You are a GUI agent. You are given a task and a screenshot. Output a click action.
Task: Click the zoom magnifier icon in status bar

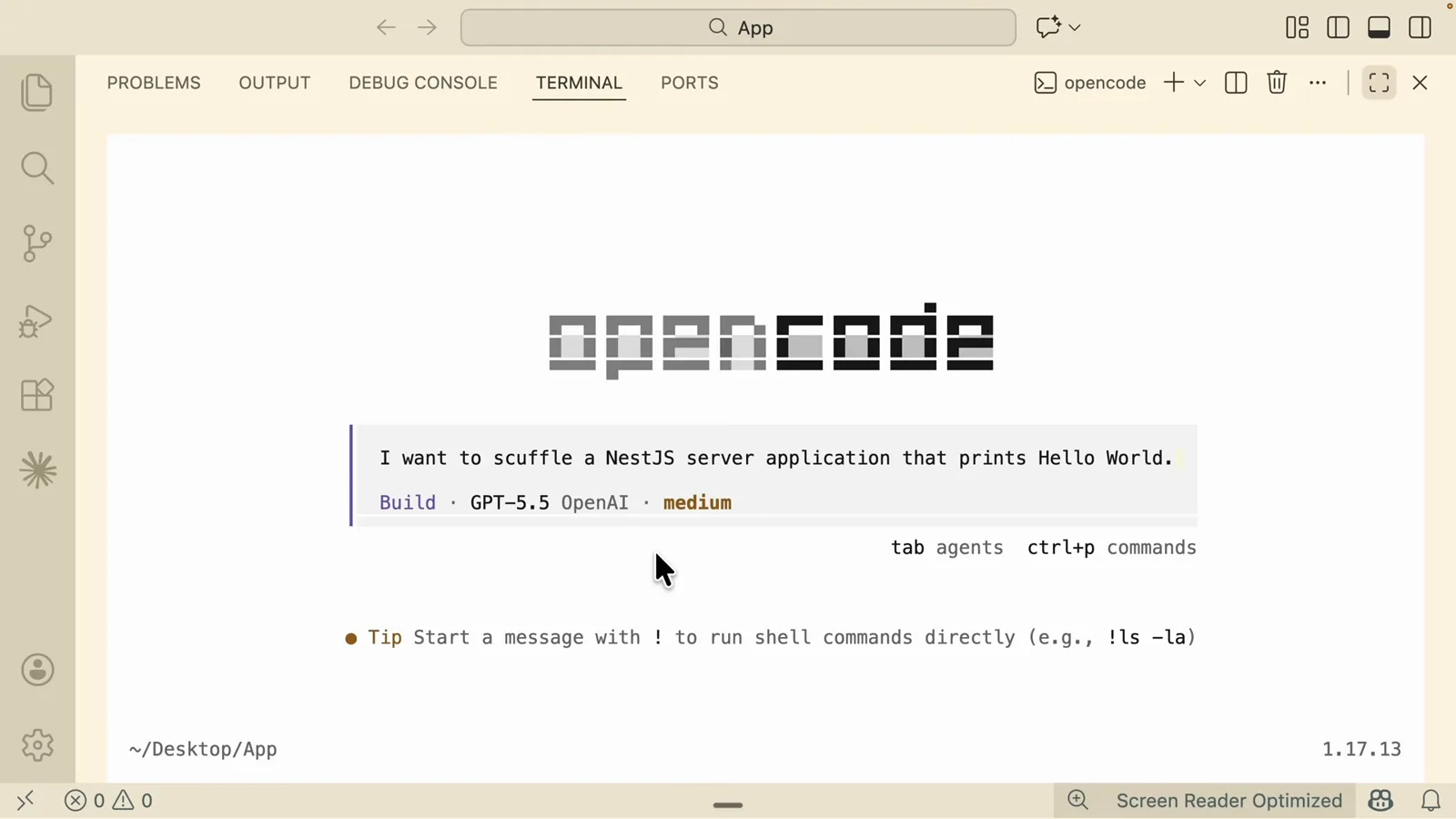[1078, 801]
